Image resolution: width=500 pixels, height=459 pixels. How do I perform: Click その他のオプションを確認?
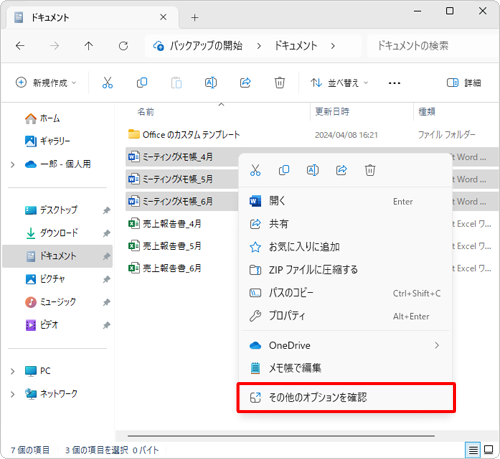[346, 397]
